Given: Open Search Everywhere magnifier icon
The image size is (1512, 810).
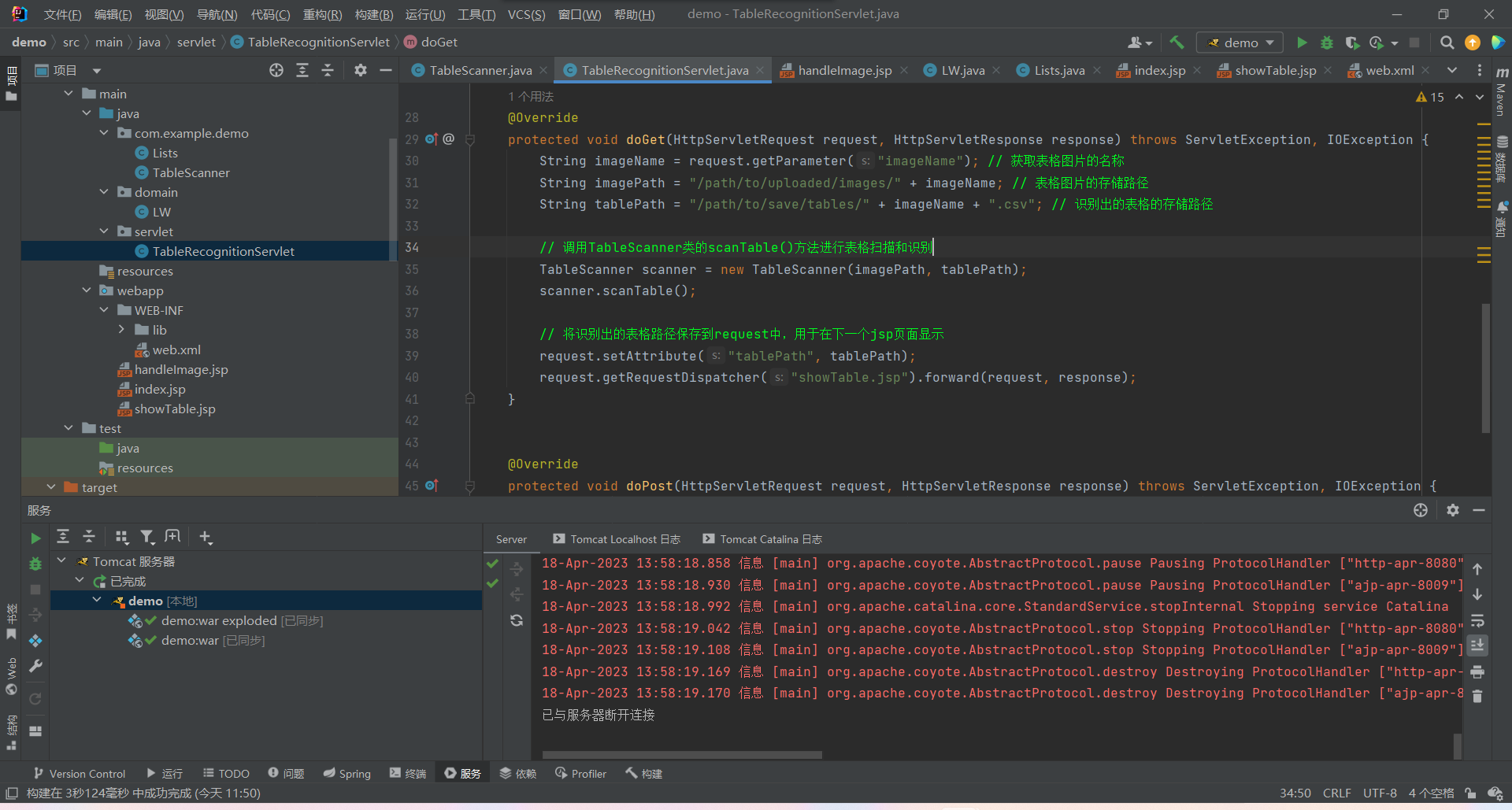Looking at the screenshot, I should point(1447,43).
